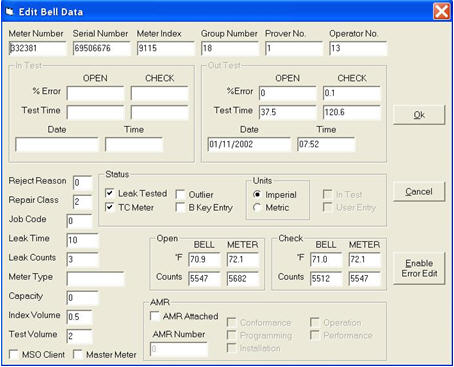Click In Test CHECK % Error field
The image size is (454, 367).
(160, 93)
